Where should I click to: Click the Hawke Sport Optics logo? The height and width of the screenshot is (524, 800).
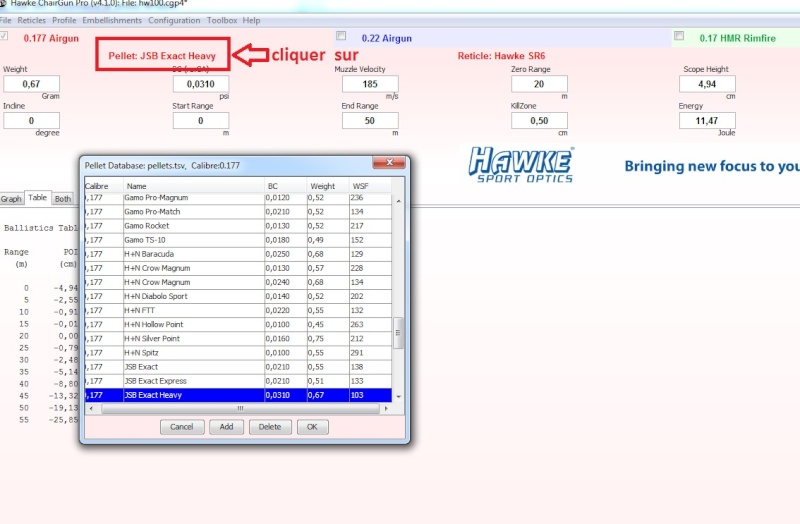coord(520,165)
